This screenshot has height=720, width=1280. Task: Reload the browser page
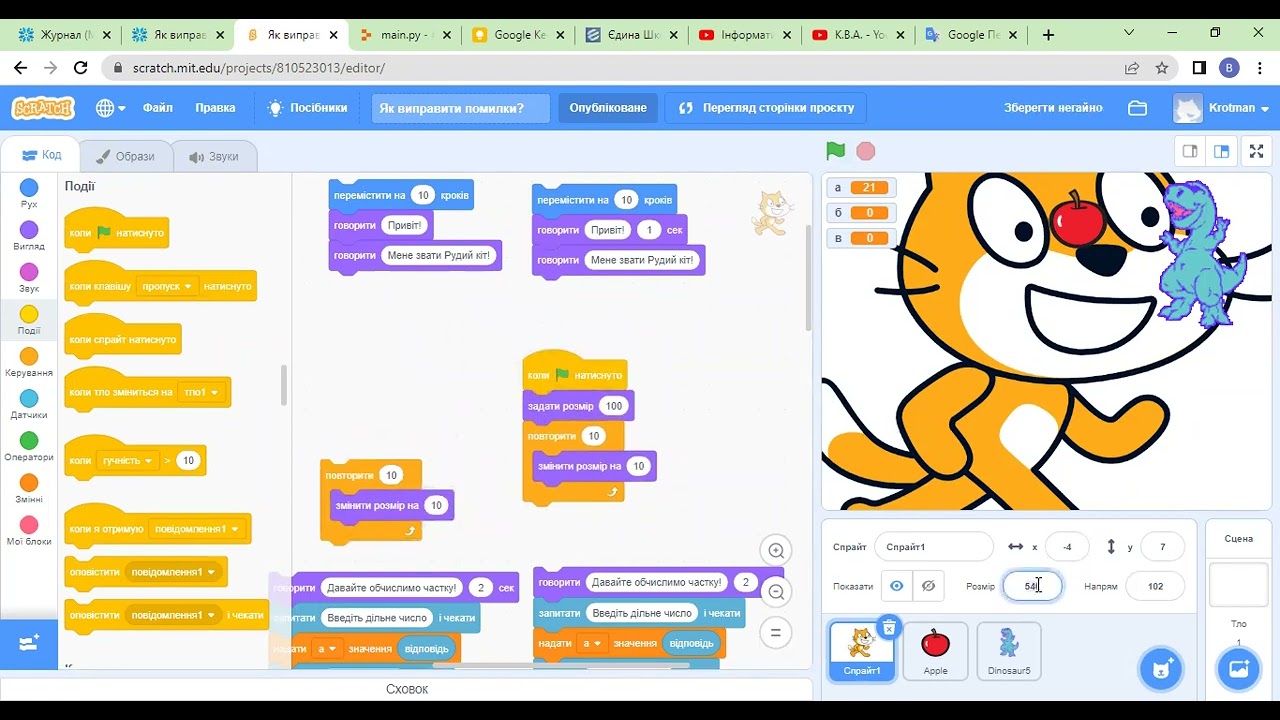pos(81,68)
